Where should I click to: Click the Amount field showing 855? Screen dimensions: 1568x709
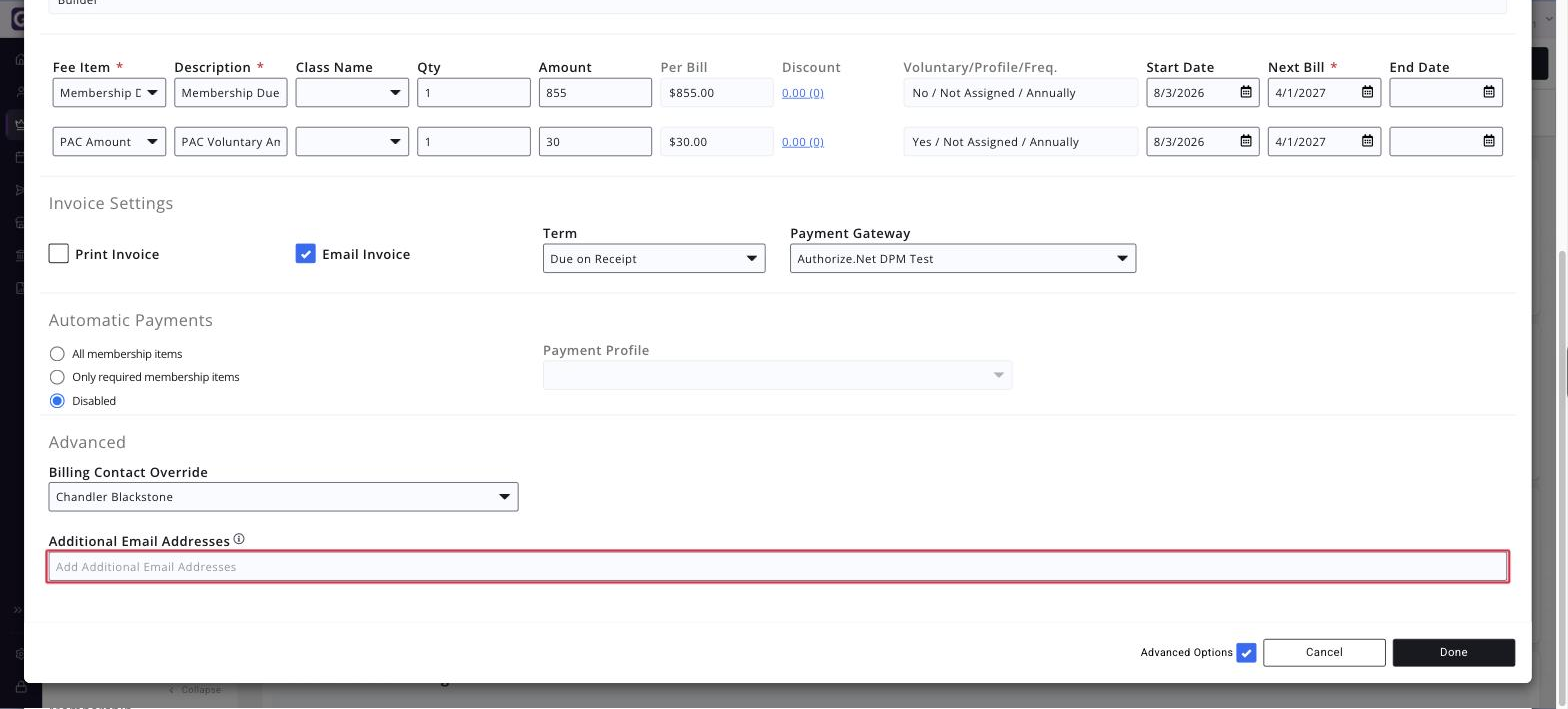click(x=595, y=93)
